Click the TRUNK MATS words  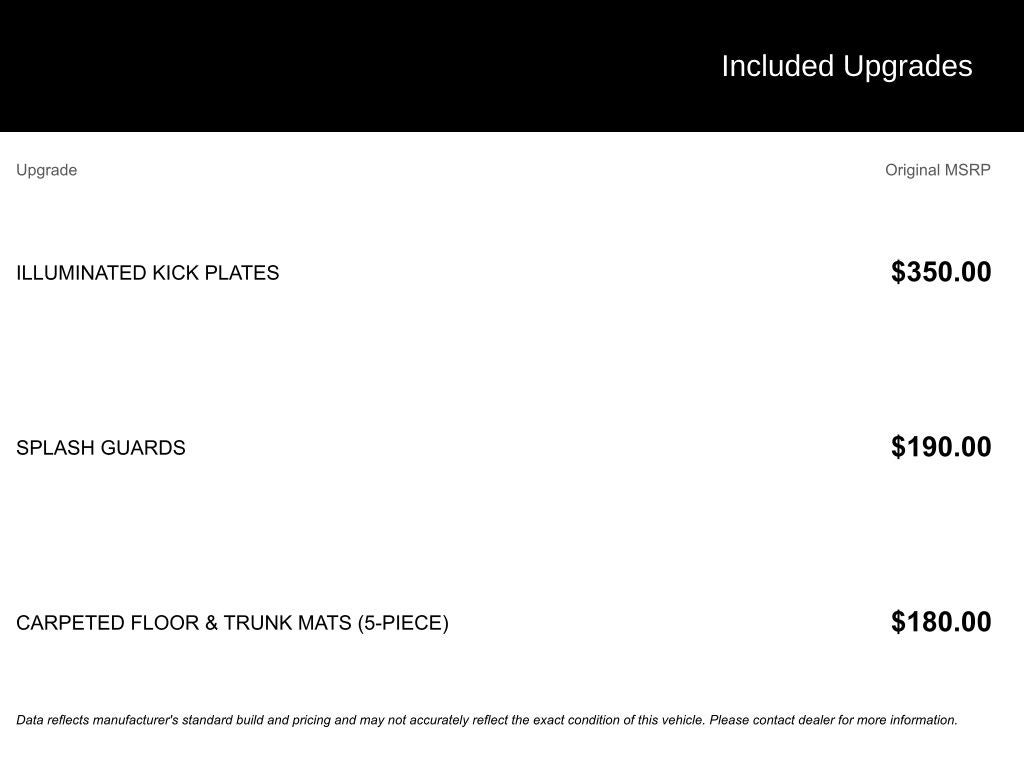click(287, 623)
